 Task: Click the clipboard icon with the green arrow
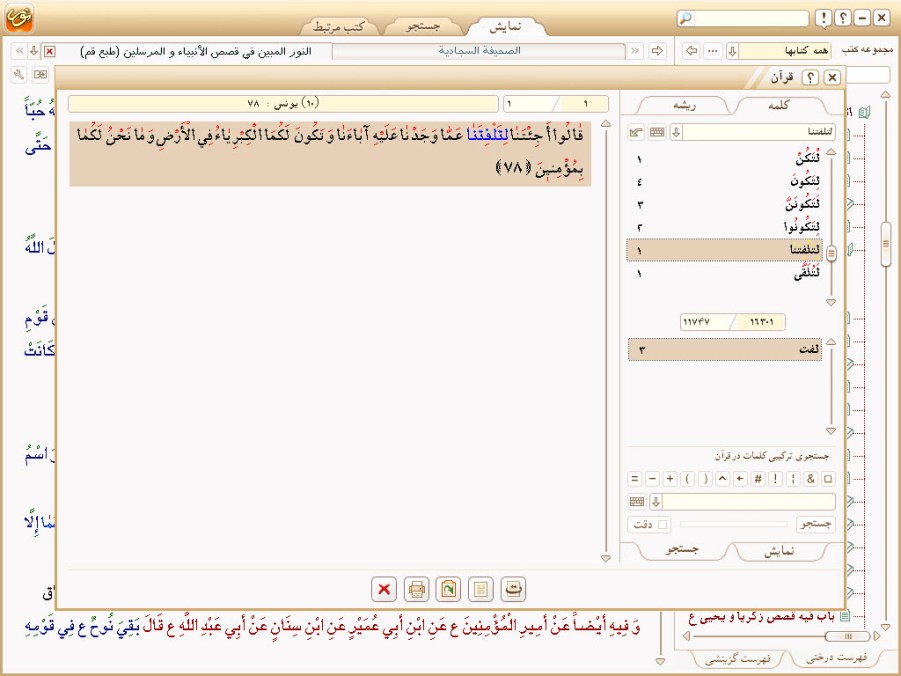448,589
